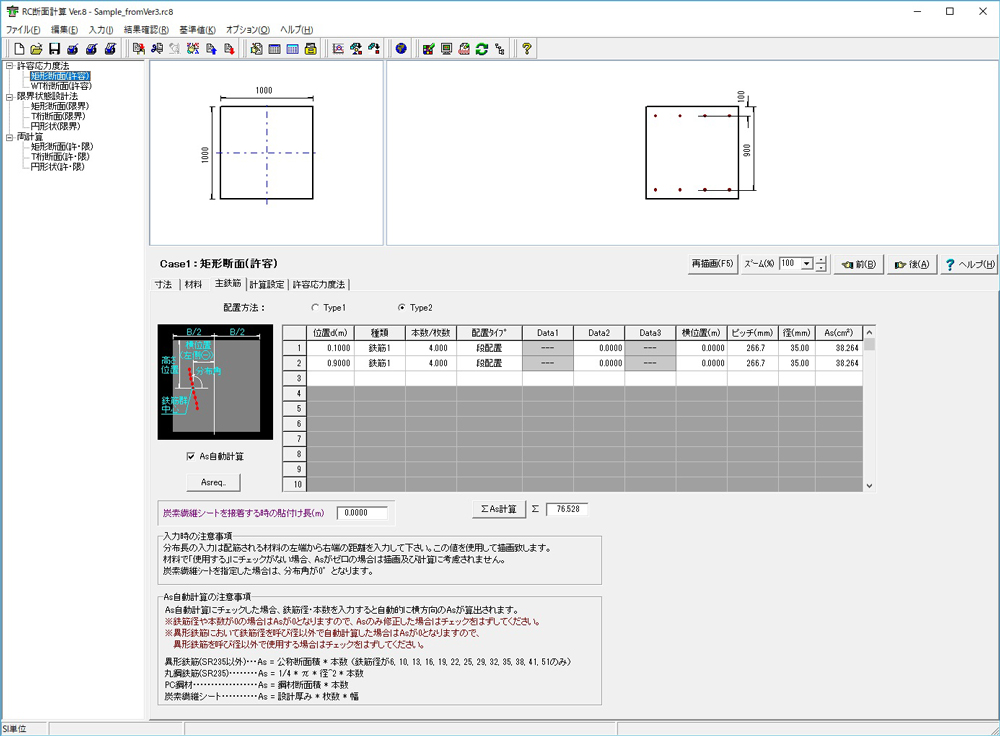The width and height of the screenshot is (1000, 736).
Task: Click the app icon in the title bar
Action: 12,11
